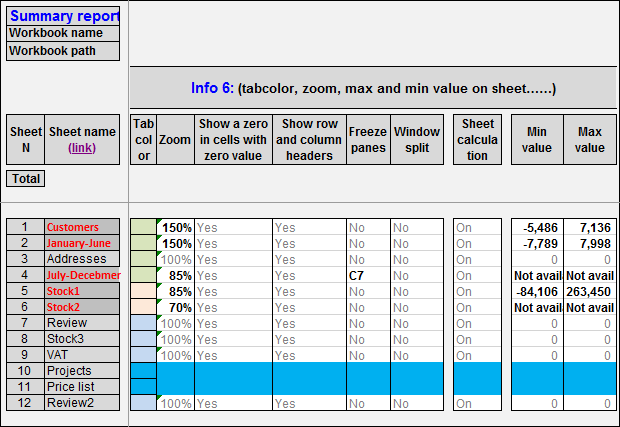
Task: Select Window split No cell for Stock1
Action: tap(417, 291)
